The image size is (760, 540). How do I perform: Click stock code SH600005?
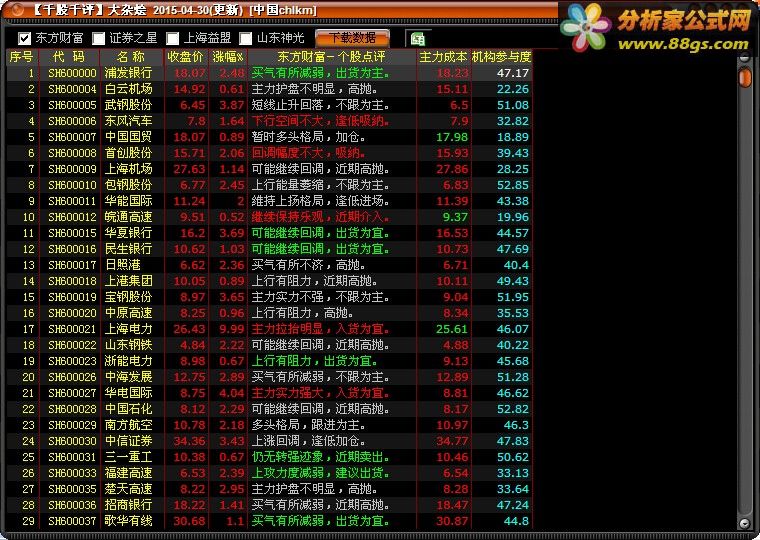tap(72, 105)
